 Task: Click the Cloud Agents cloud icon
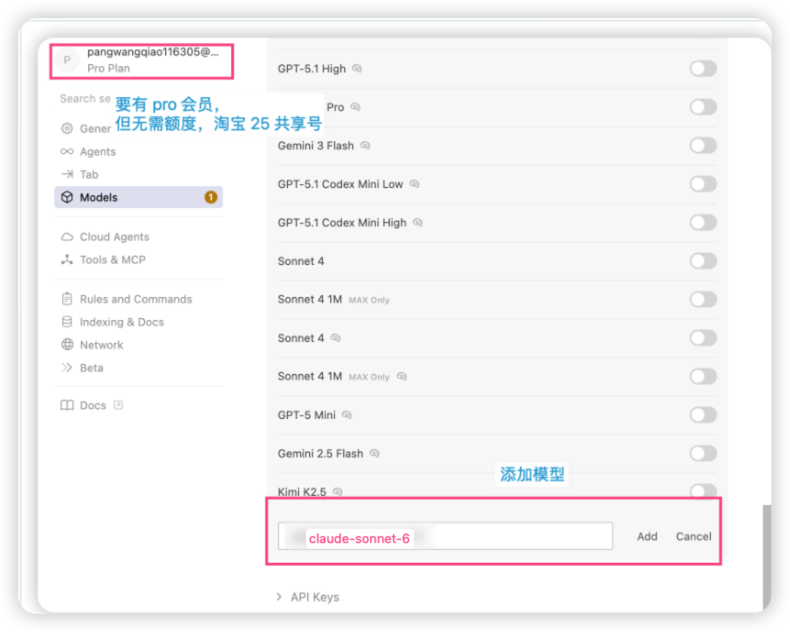(67, 236)
